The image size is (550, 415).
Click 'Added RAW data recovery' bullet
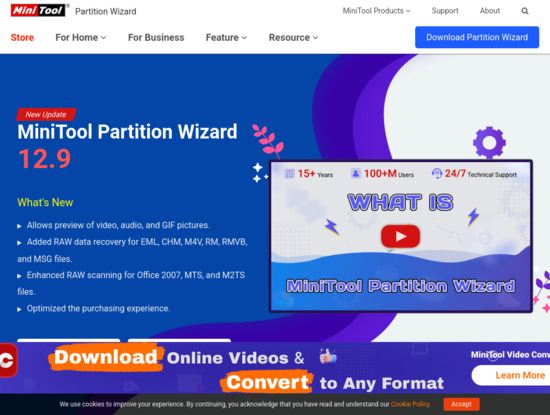tap(133, 250)
